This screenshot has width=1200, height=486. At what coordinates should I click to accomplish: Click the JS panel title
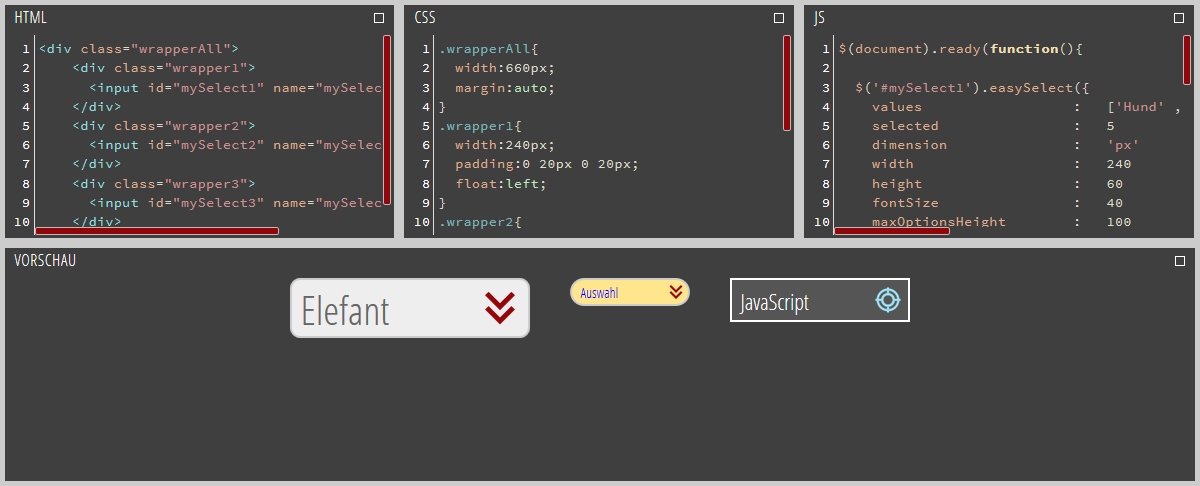[x=820, y=18]
